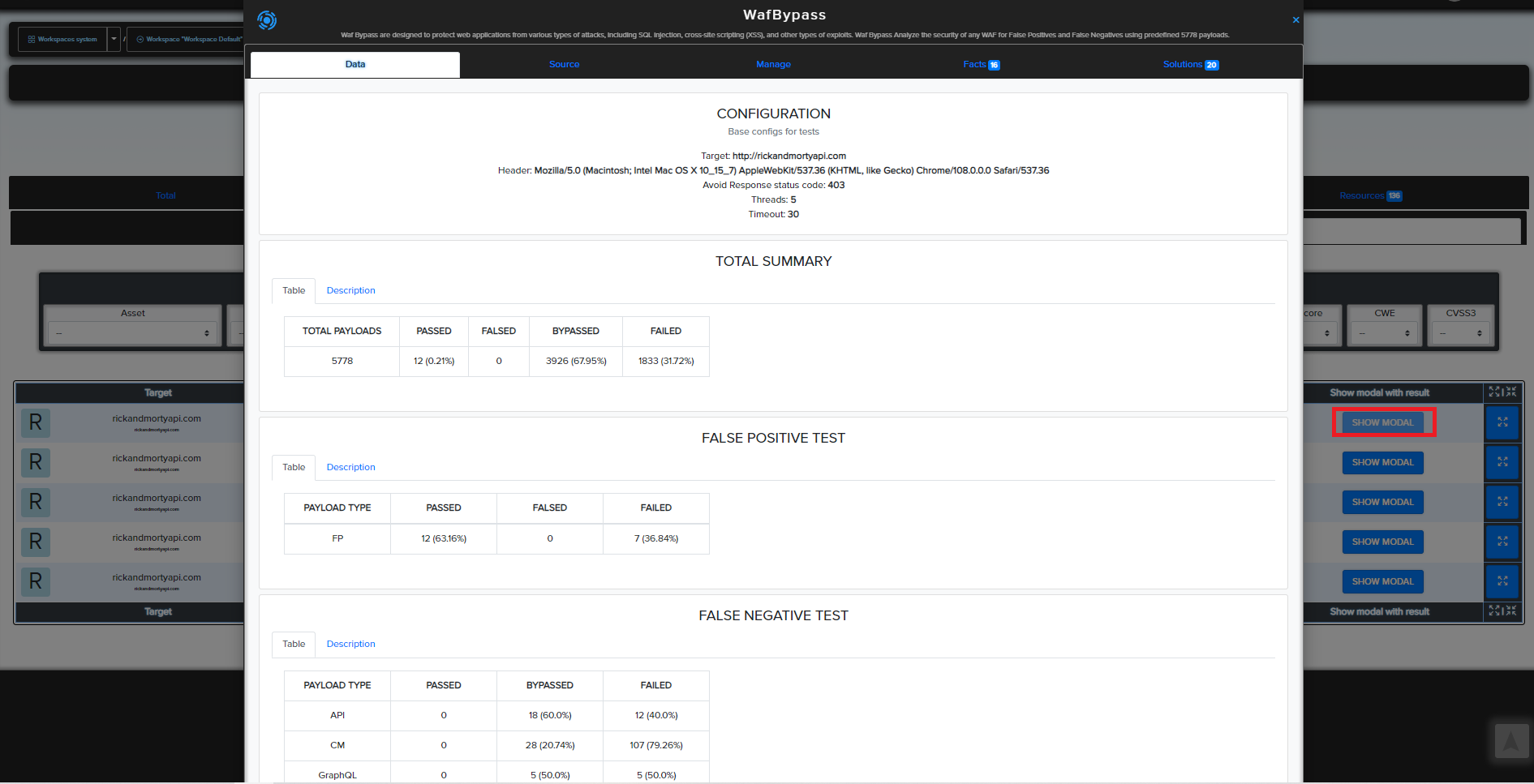This screenshot has width=1534, height=784.
Task: Select Table tab under False Positive Test
Action: (294, 467)
